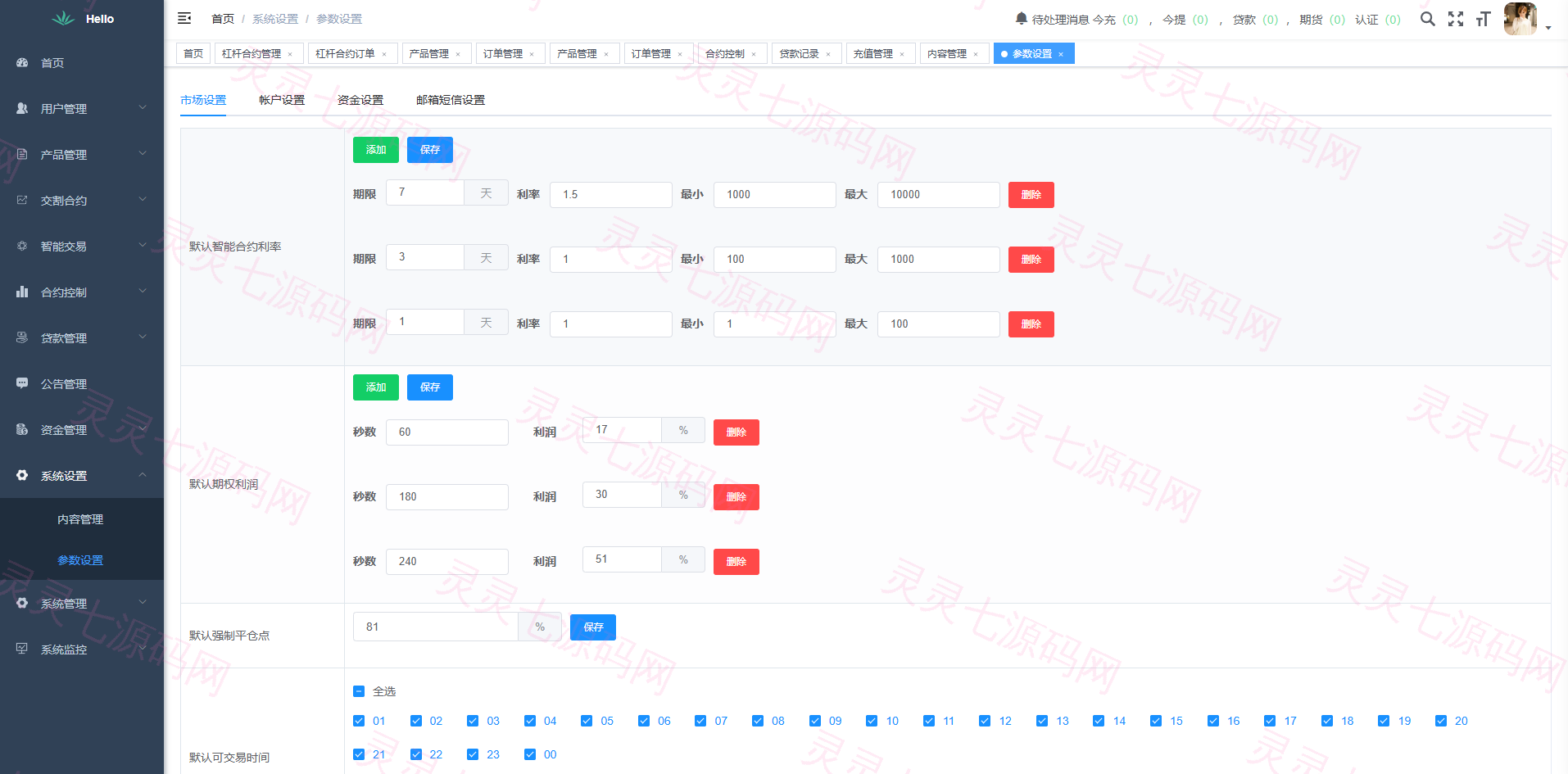Open the 贷款记录 page tab
This screenshot has width=1568, height=774.
pos(806,53)
